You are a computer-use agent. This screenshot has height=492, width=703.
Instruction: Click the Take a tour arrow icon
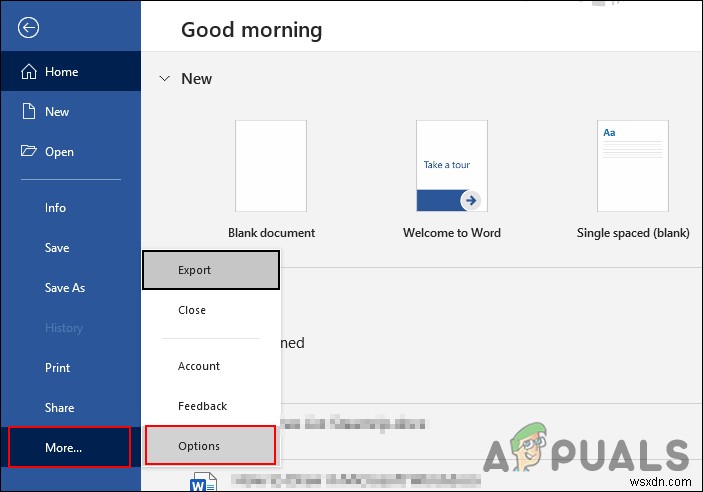[471, 200]
